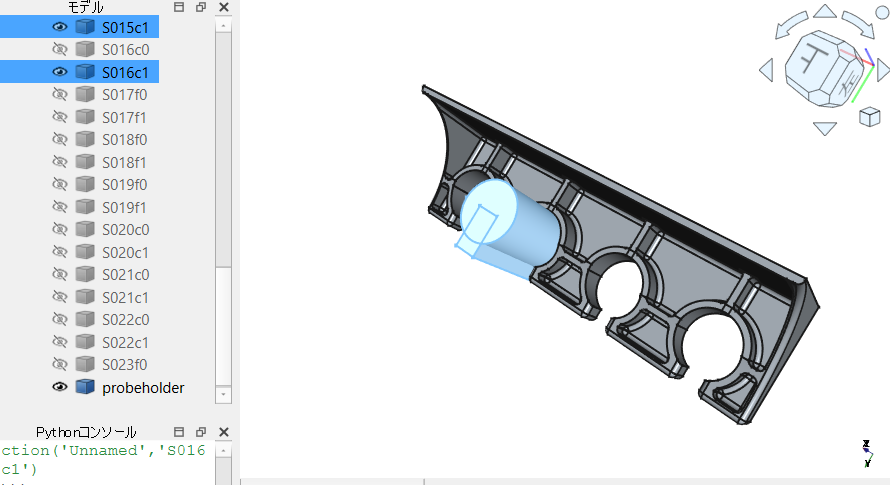Hide the S015c1 object via eye icon

tap(60, 27)
